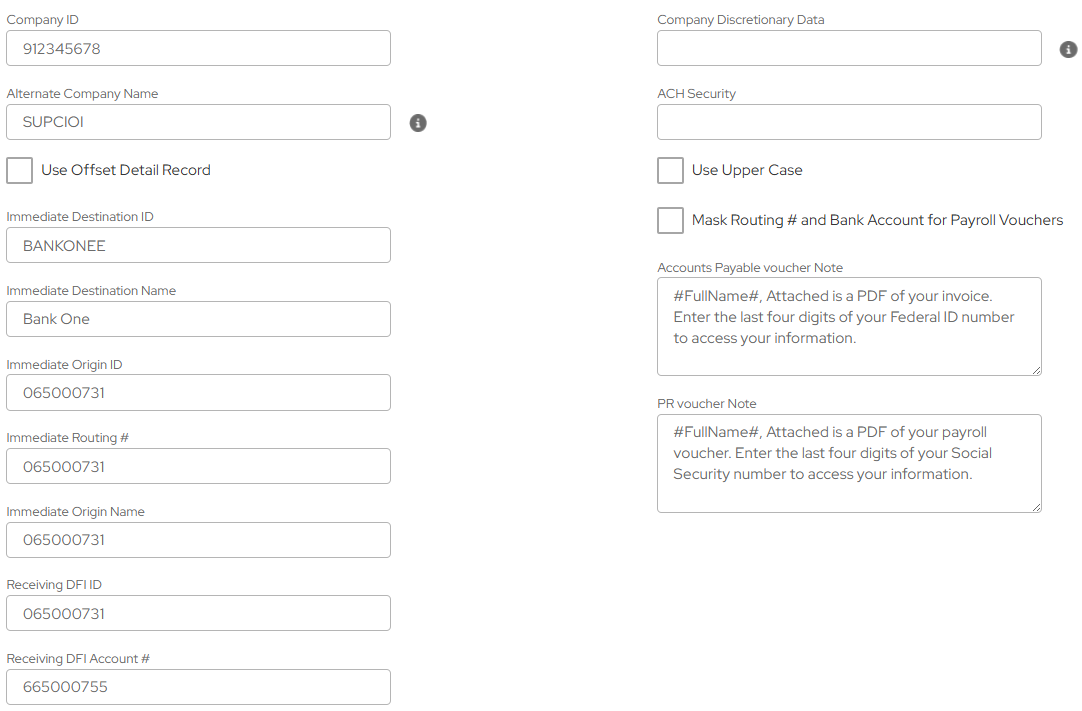The image size is (1082, 711).
Task: Click the Company ID field
Action: (198, 48)
